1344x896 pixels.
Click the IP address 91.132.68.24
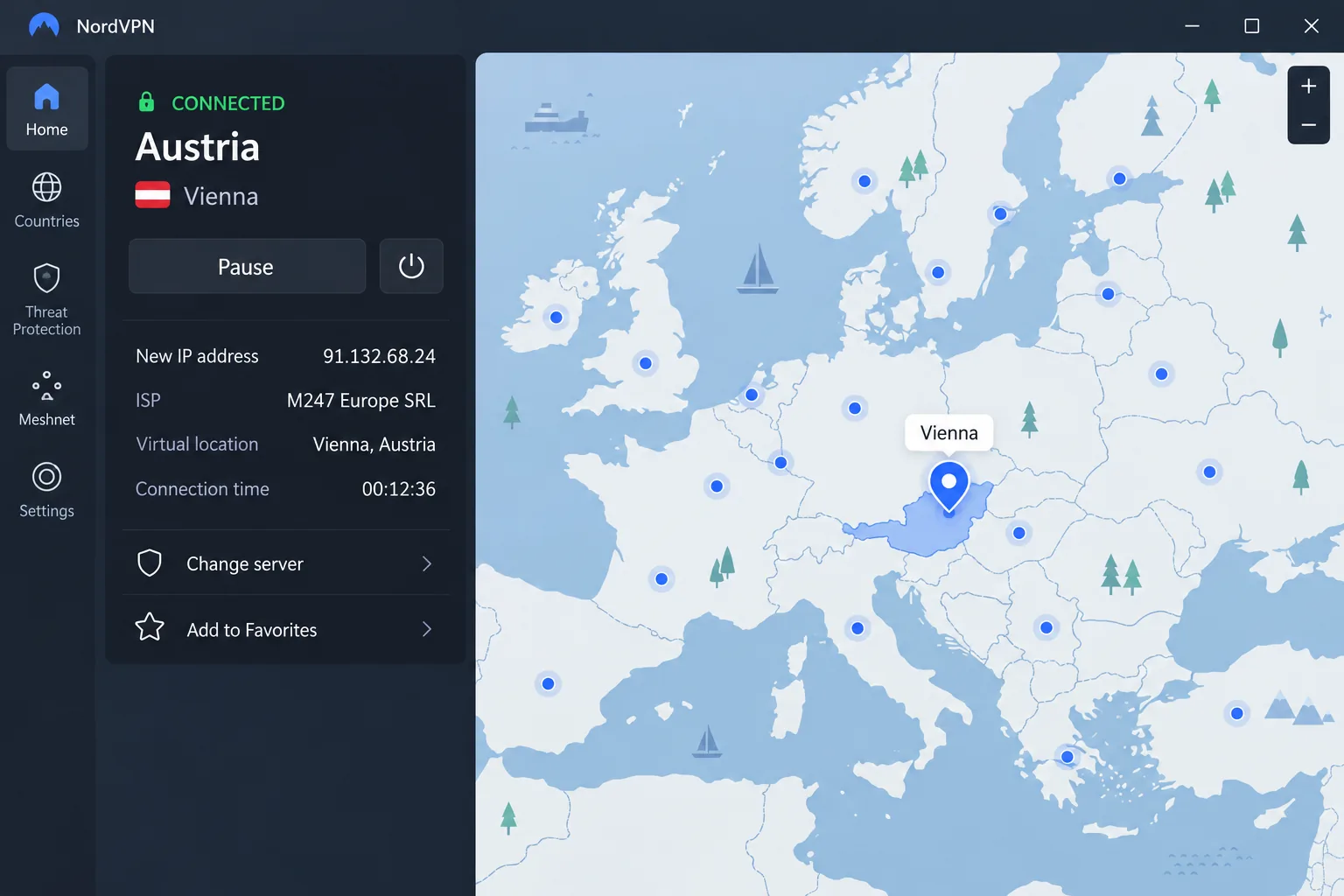[379, 356]
